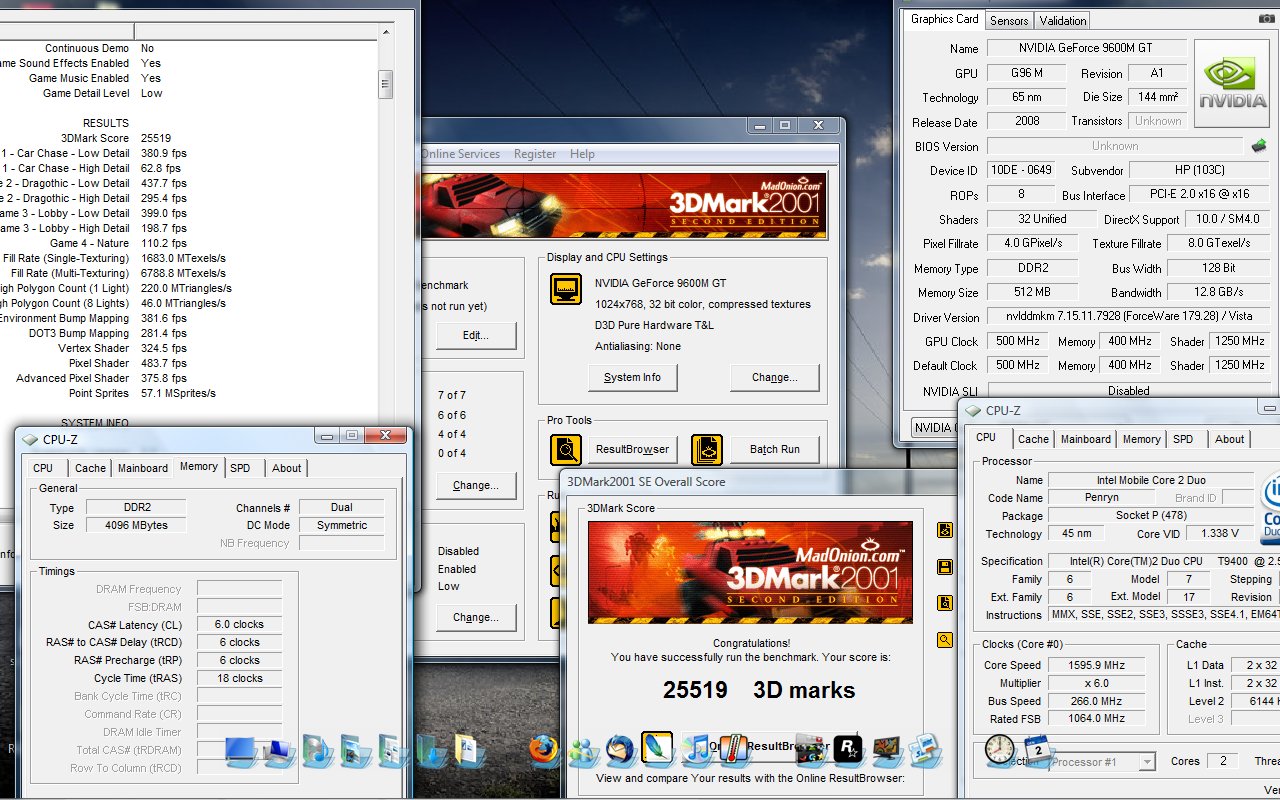The image size is (1280, 800).
Task: Click the document with arrows icon in score window
Action: pos(944,530)
